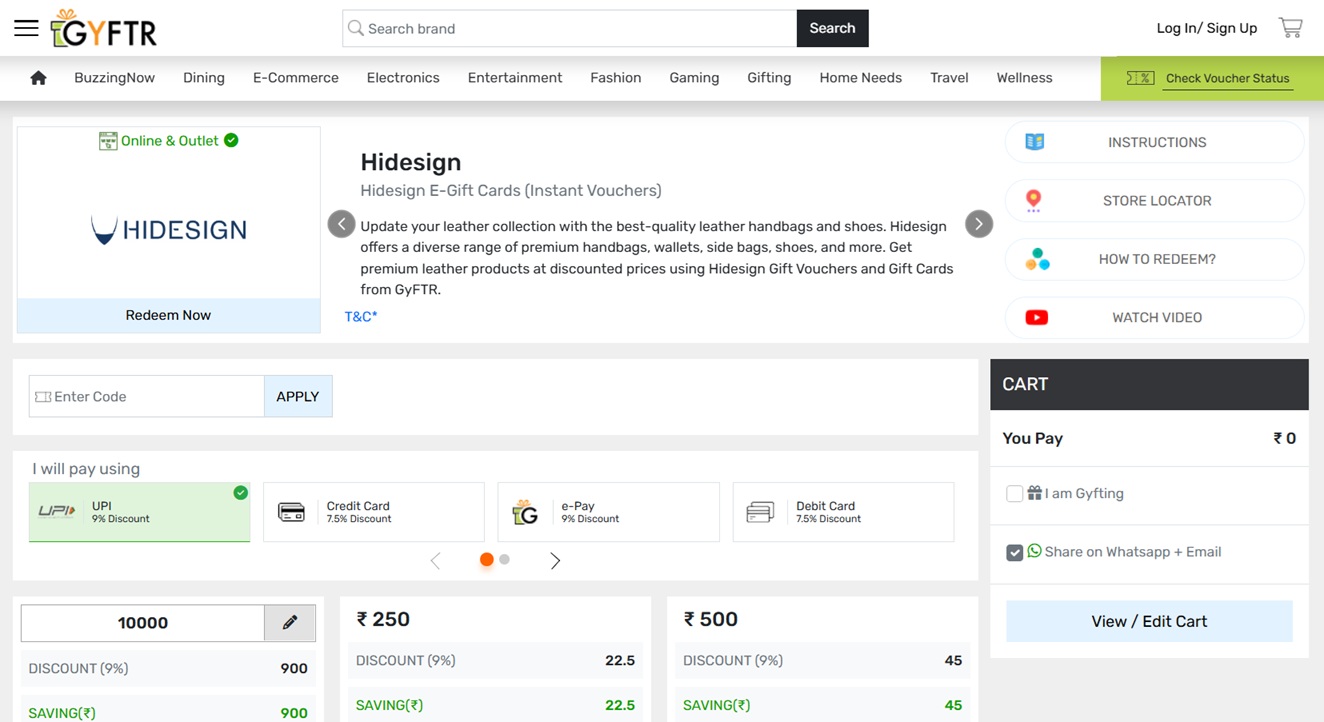Screen dimensions: 1324x722
Task: Open the Dining category
Action: click(x=204, y=78)
